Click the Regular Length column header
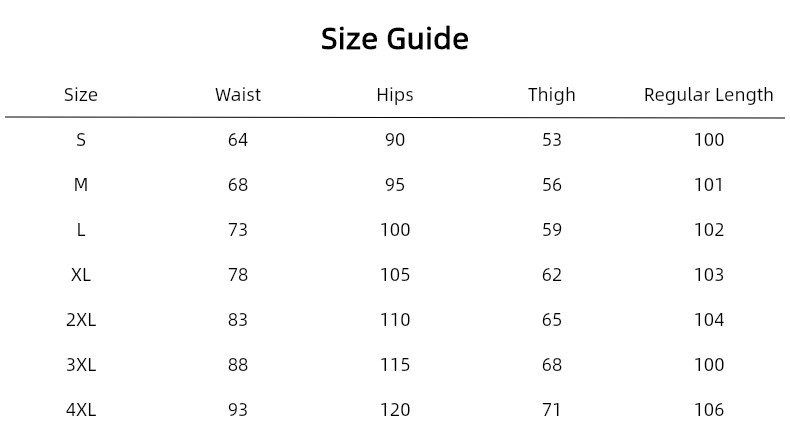The height and width of the screenshot is (445, 790). [708, 95]
